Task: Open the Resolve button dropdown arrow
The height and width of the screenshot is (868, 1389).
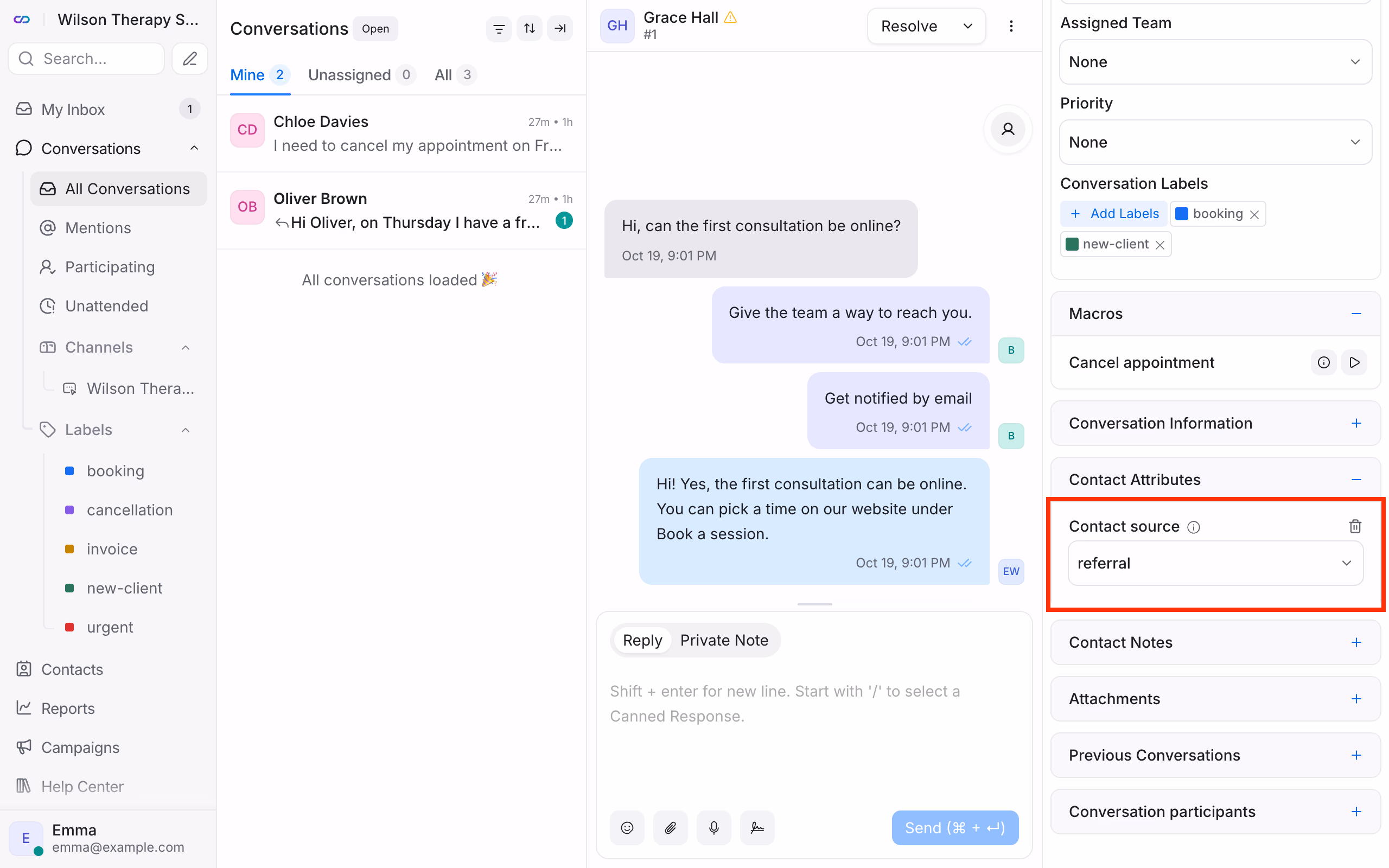Action: pos(968,26)
